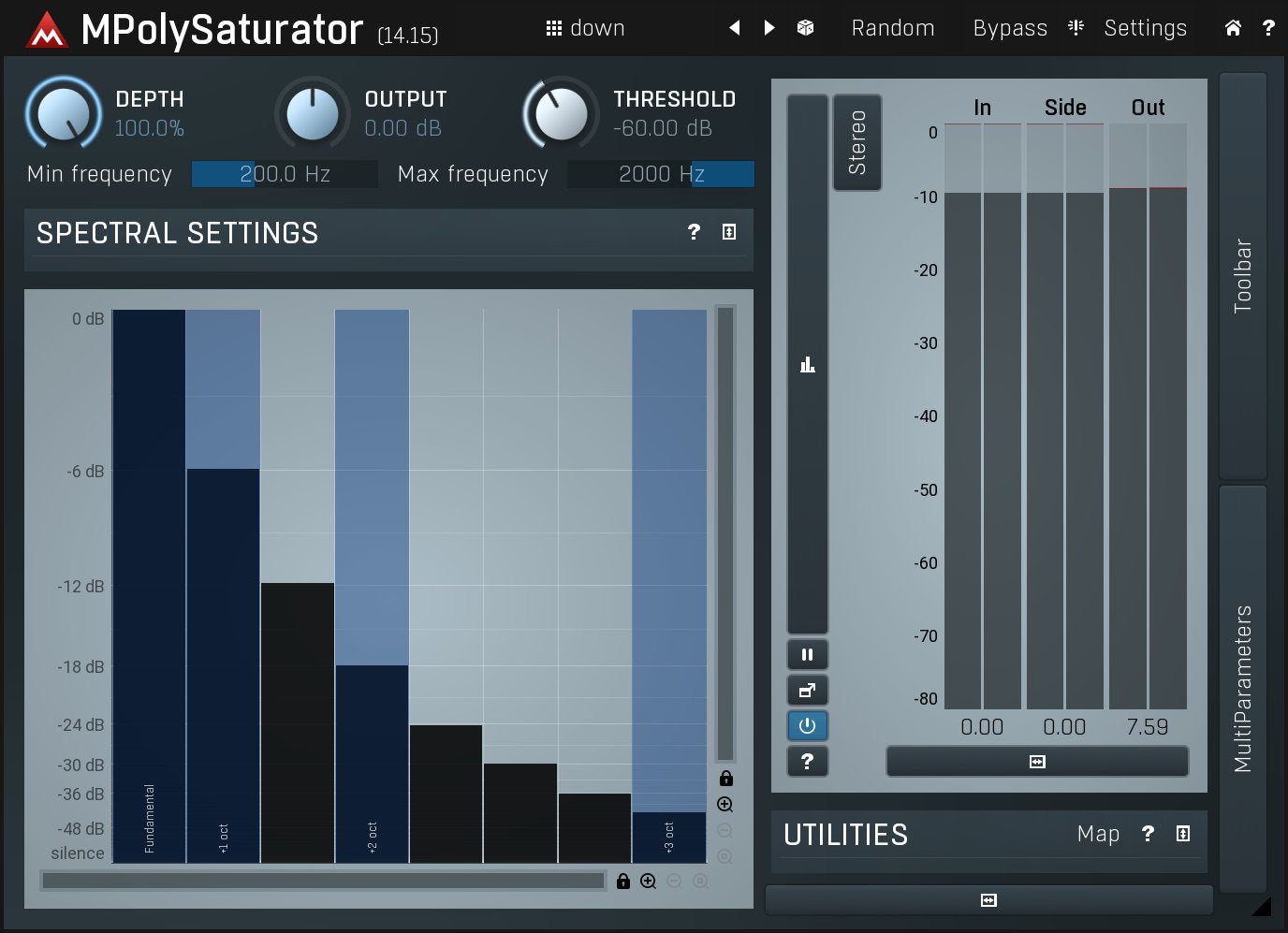
Task: Open the MultiParameters side tab
Action: (1243, 688)
